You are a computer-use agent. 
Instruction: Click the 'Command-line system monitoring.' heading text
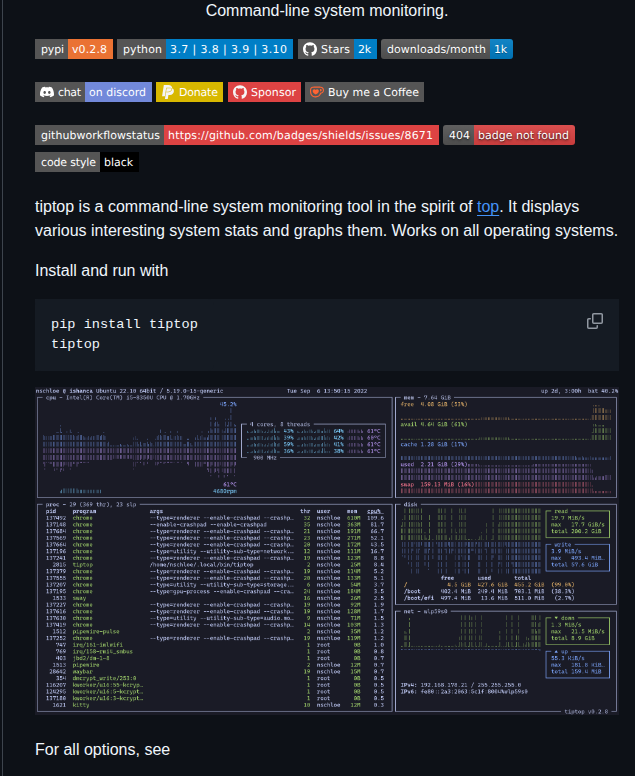(327, 10)
